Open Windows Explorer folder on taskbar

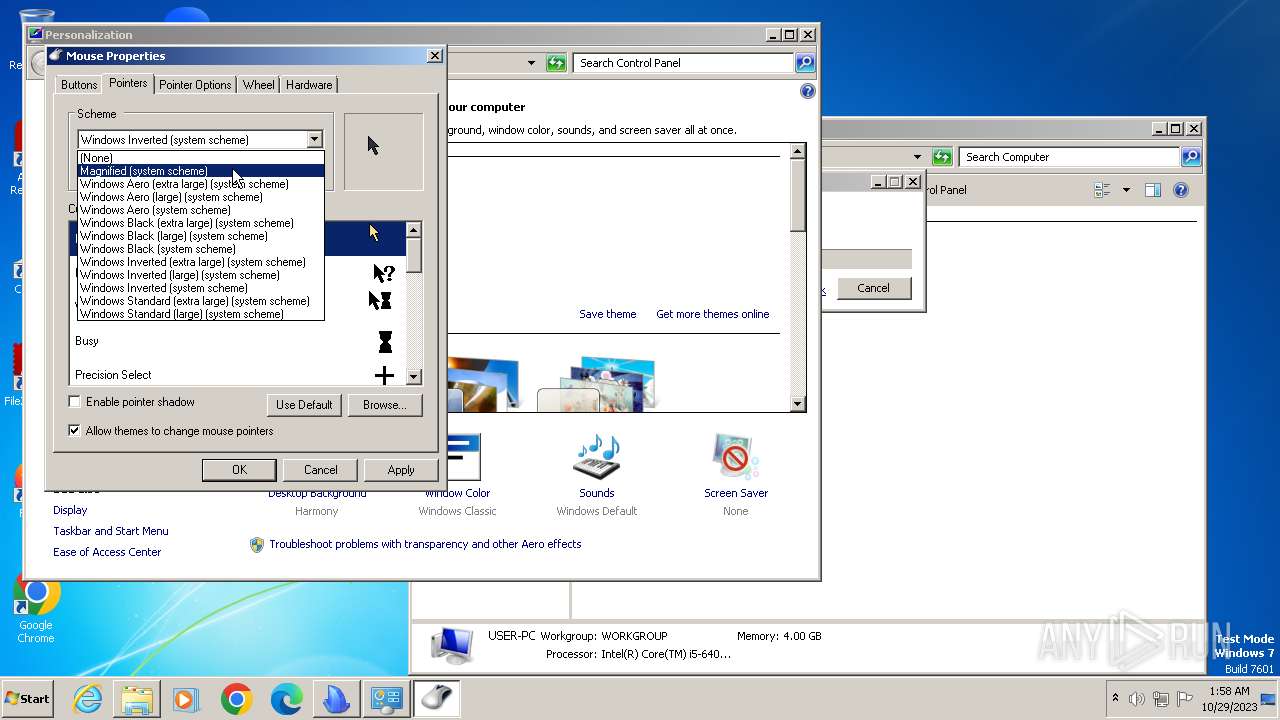[137, 699]
